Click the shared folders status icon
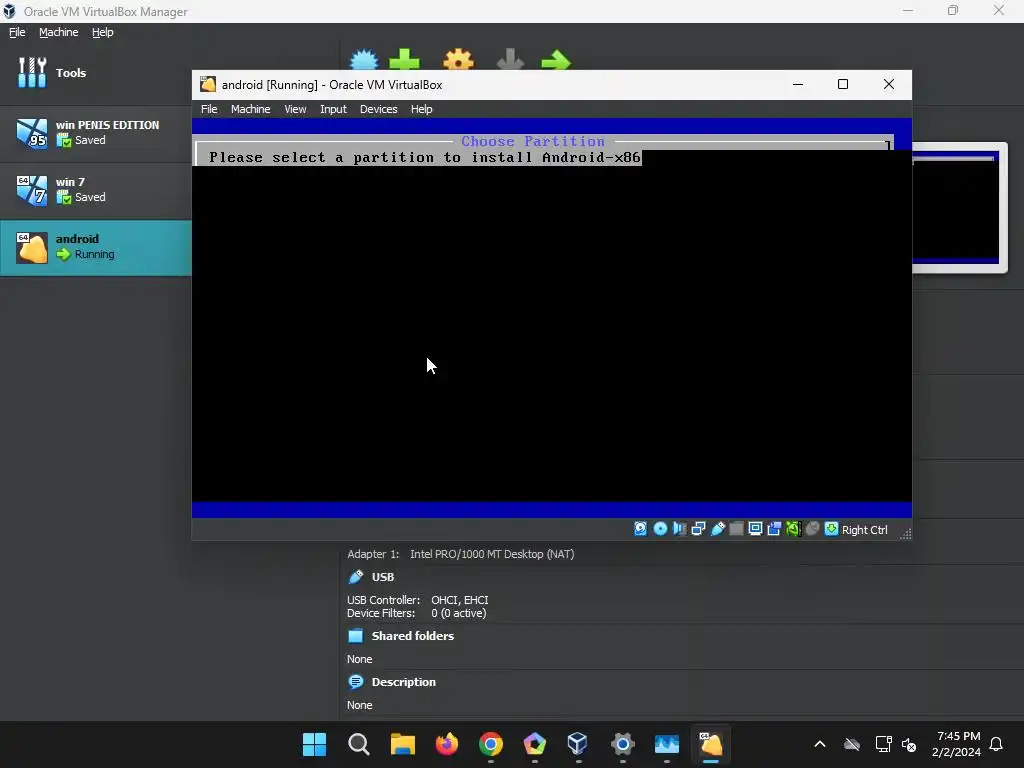Viewport: 1024px width, 768px height. pyautogui.click(x=736, y=529)
